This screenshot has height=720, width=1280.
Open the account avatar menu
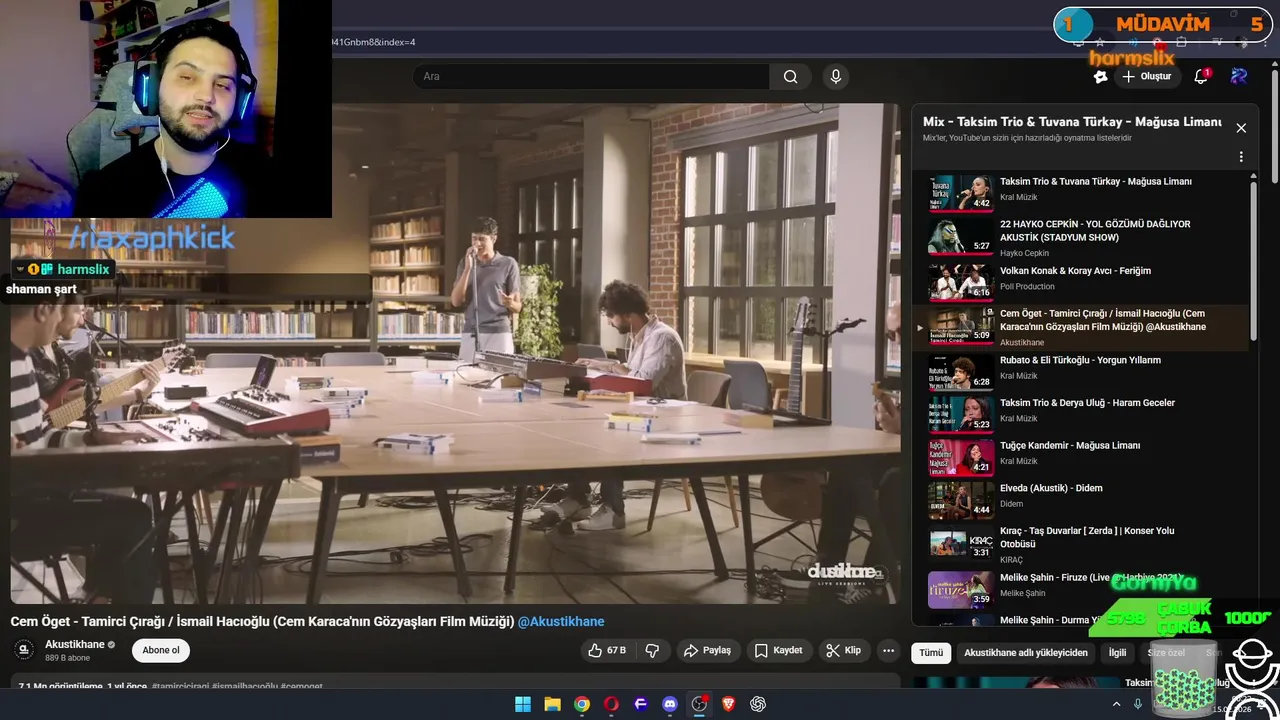click(1239, 76)
